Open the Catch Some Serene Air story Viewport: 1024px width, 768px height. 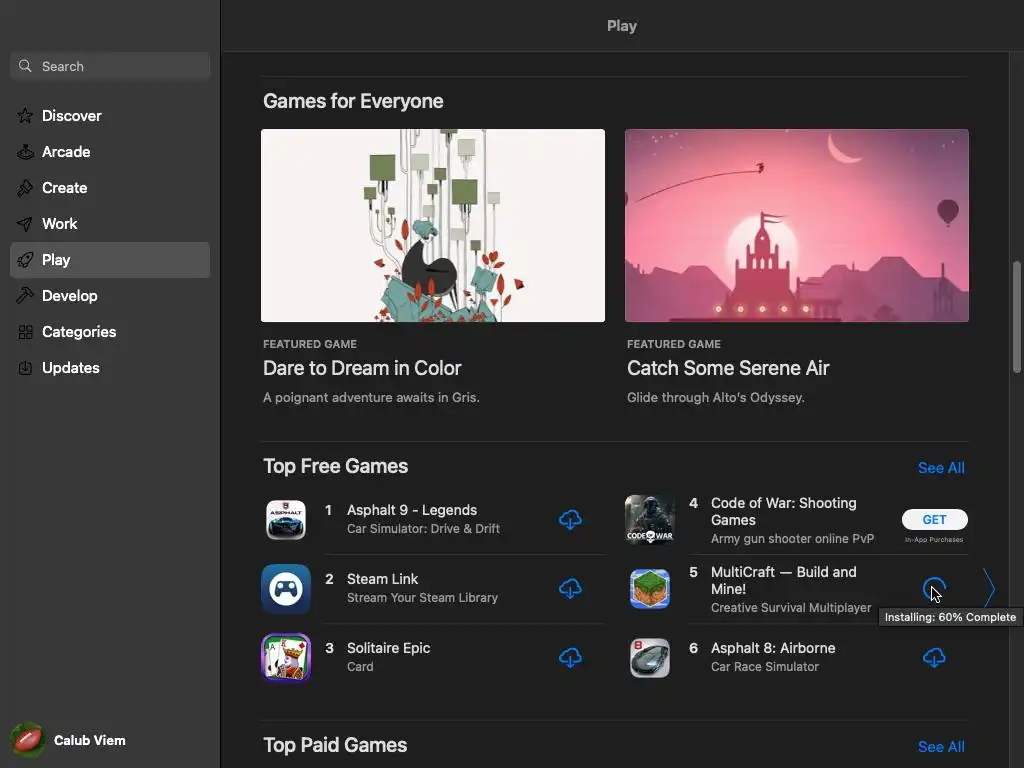tap(728, 368)
